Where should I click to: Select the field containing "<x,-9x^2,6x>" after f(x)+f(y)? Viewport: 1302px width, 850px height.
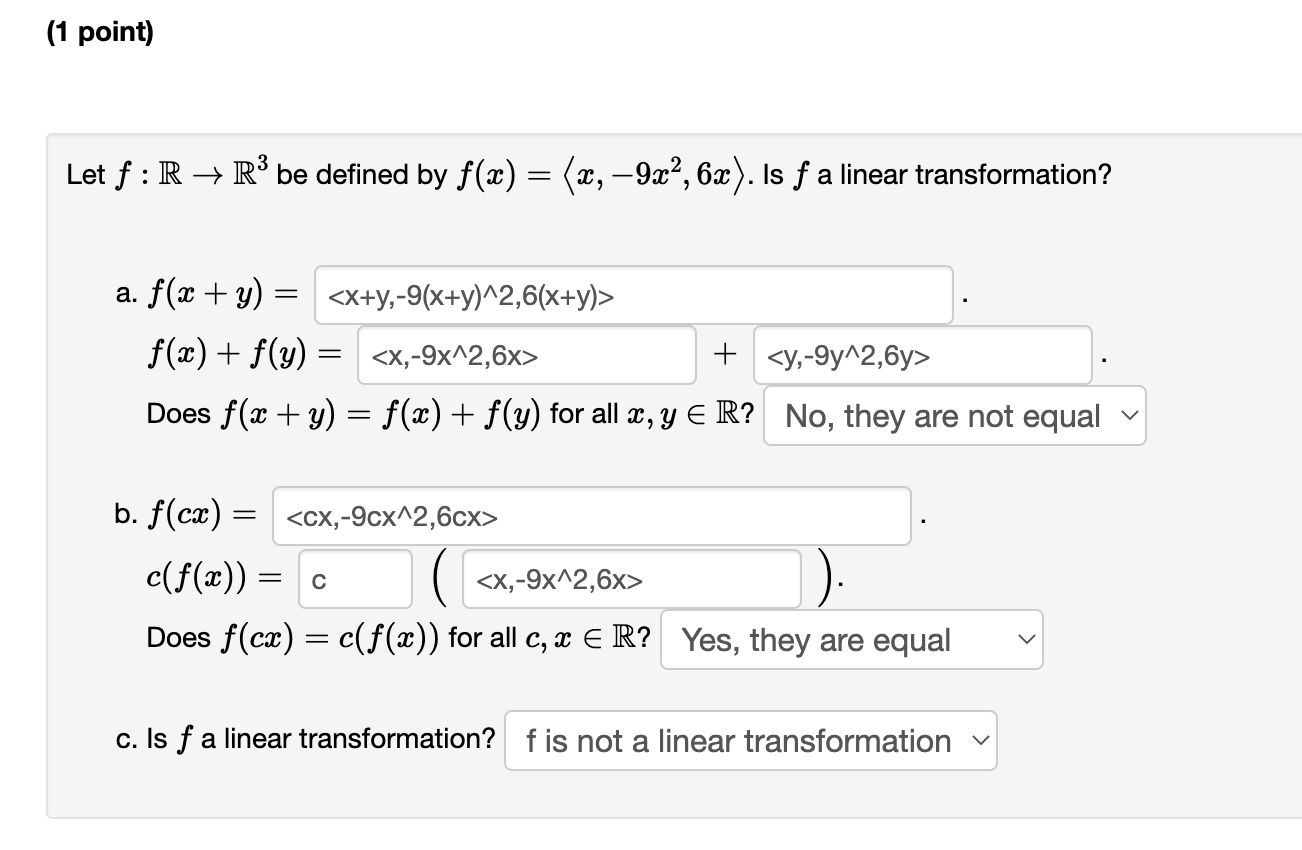pyautogui.click(x=525, y=356)
